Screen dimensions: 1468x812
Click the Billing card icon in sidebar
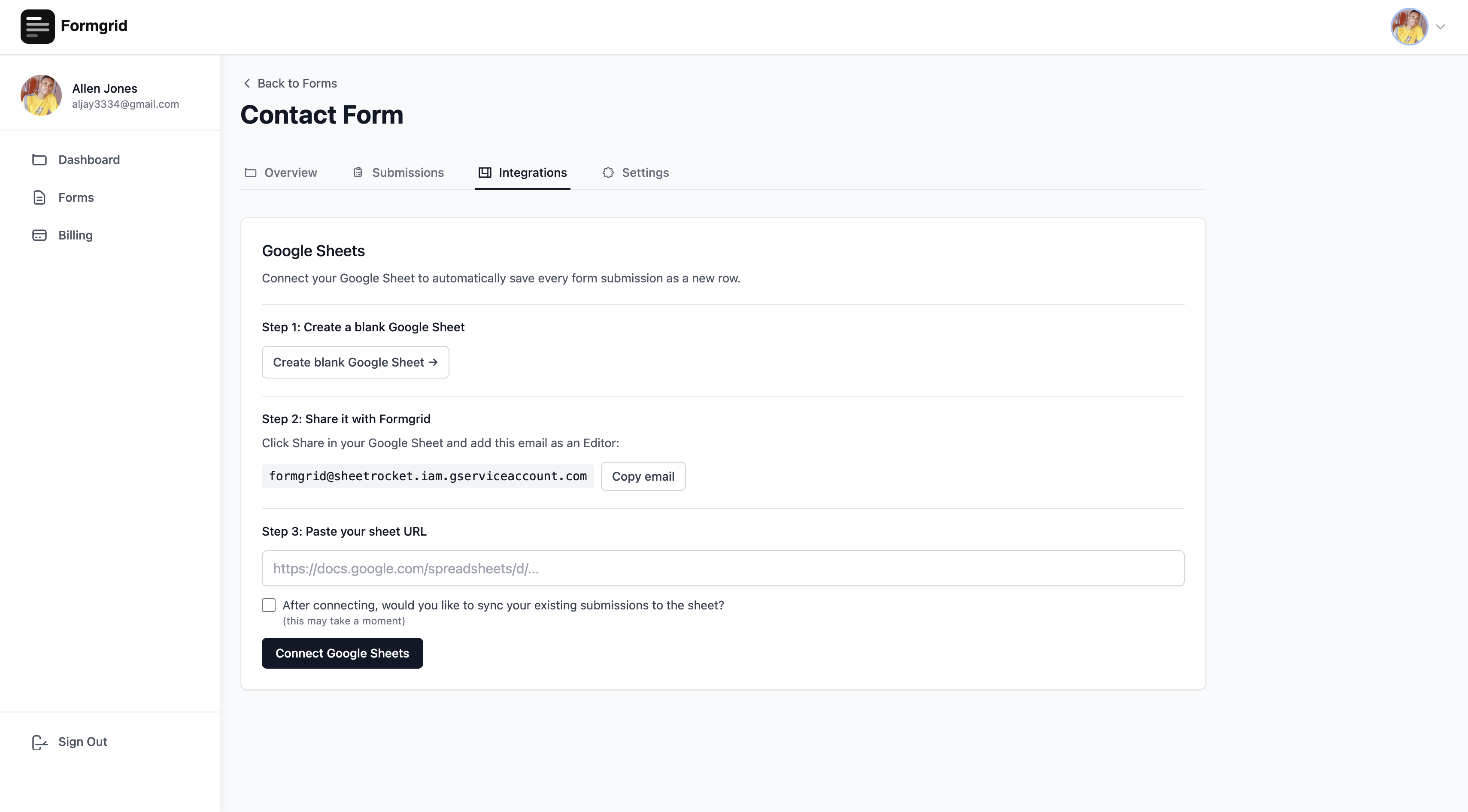click(x=39, y=235)
